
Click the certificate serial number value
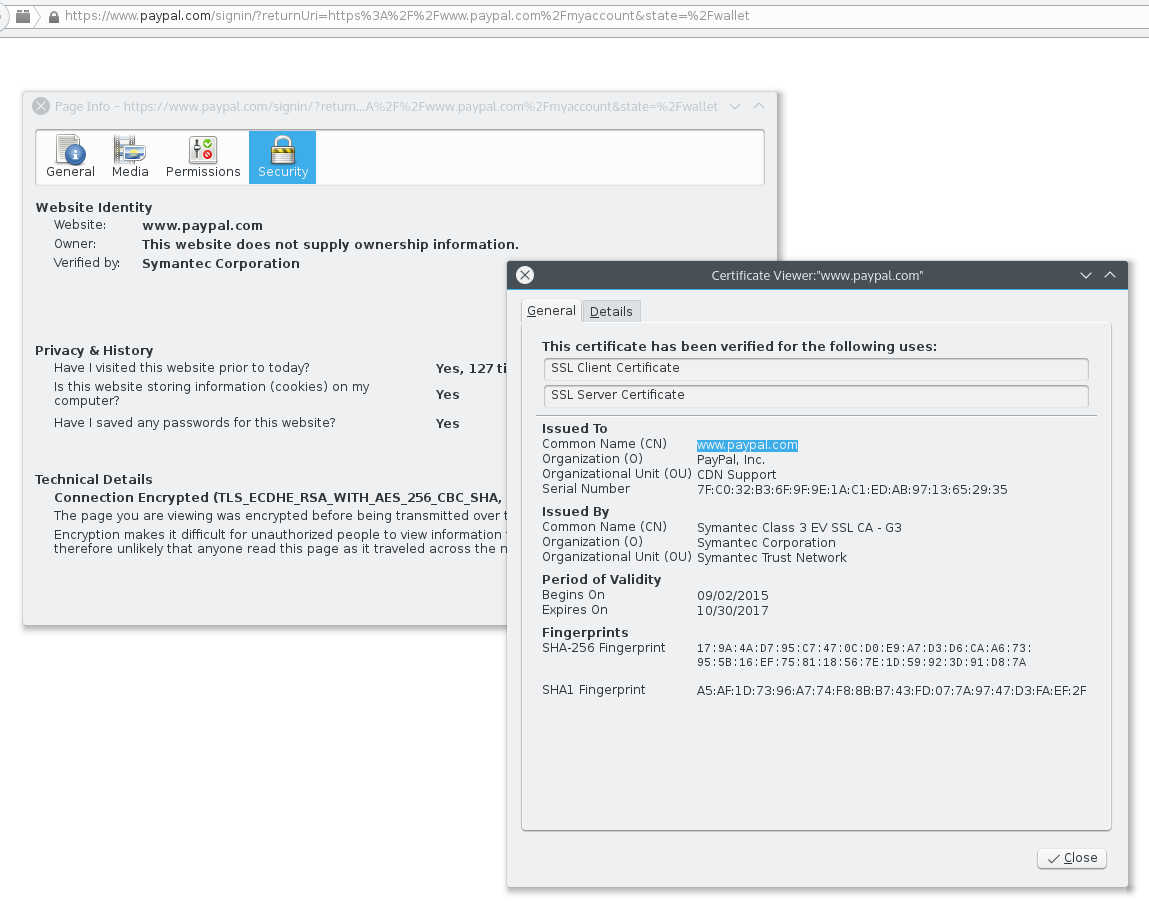click(851, 489)
